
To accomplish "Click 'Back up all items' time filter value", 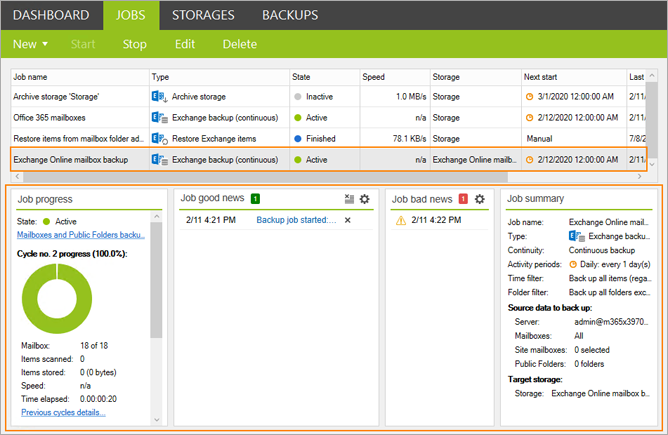I will pyautogui.click(x=610, y=278).
